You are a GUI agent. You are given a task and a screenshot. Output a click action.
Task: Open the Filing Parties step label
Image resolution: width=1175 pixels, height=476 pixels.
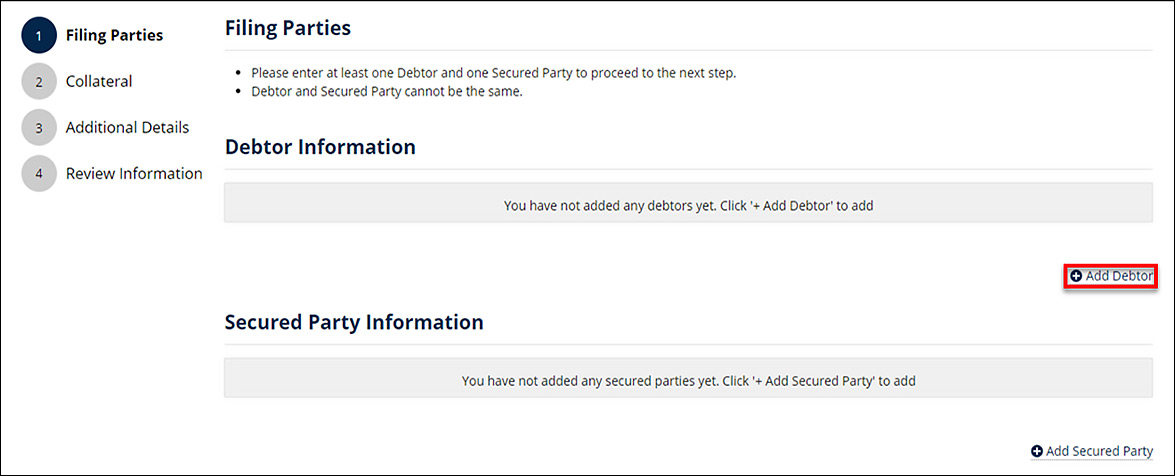[114, 36]
